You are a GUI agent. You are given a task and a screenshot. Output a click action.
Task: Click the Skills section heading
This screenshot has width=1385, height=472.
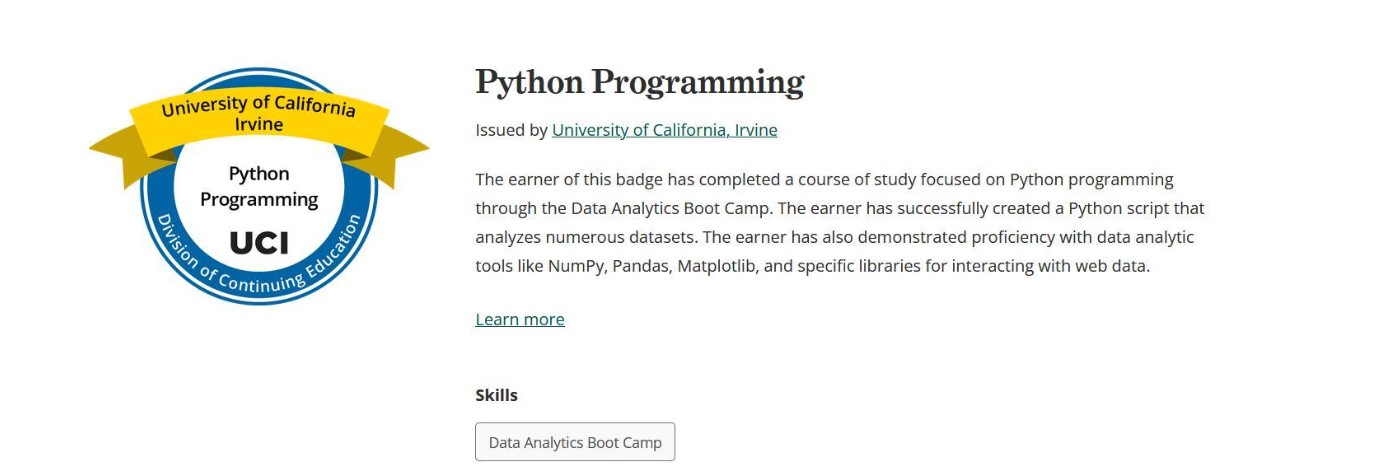(496, 395)
